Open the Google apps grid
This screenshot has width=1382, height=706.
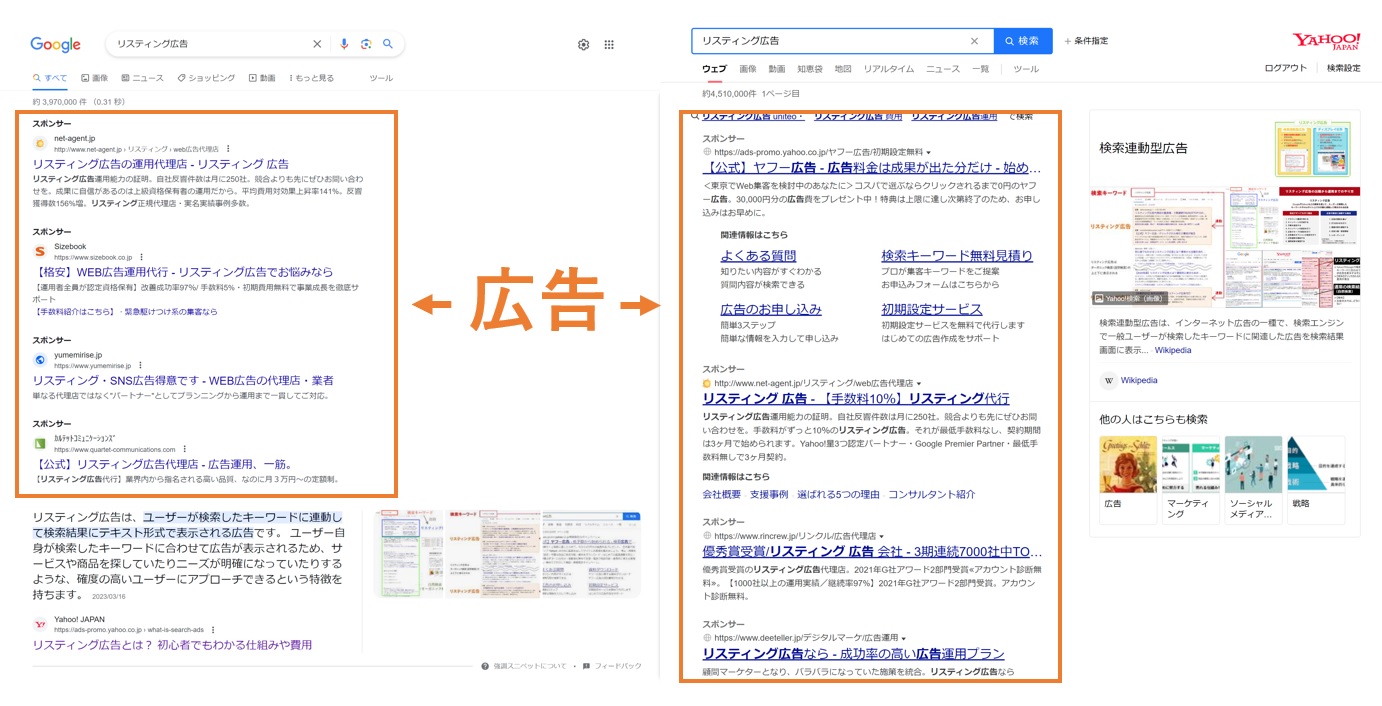(609, 44)
